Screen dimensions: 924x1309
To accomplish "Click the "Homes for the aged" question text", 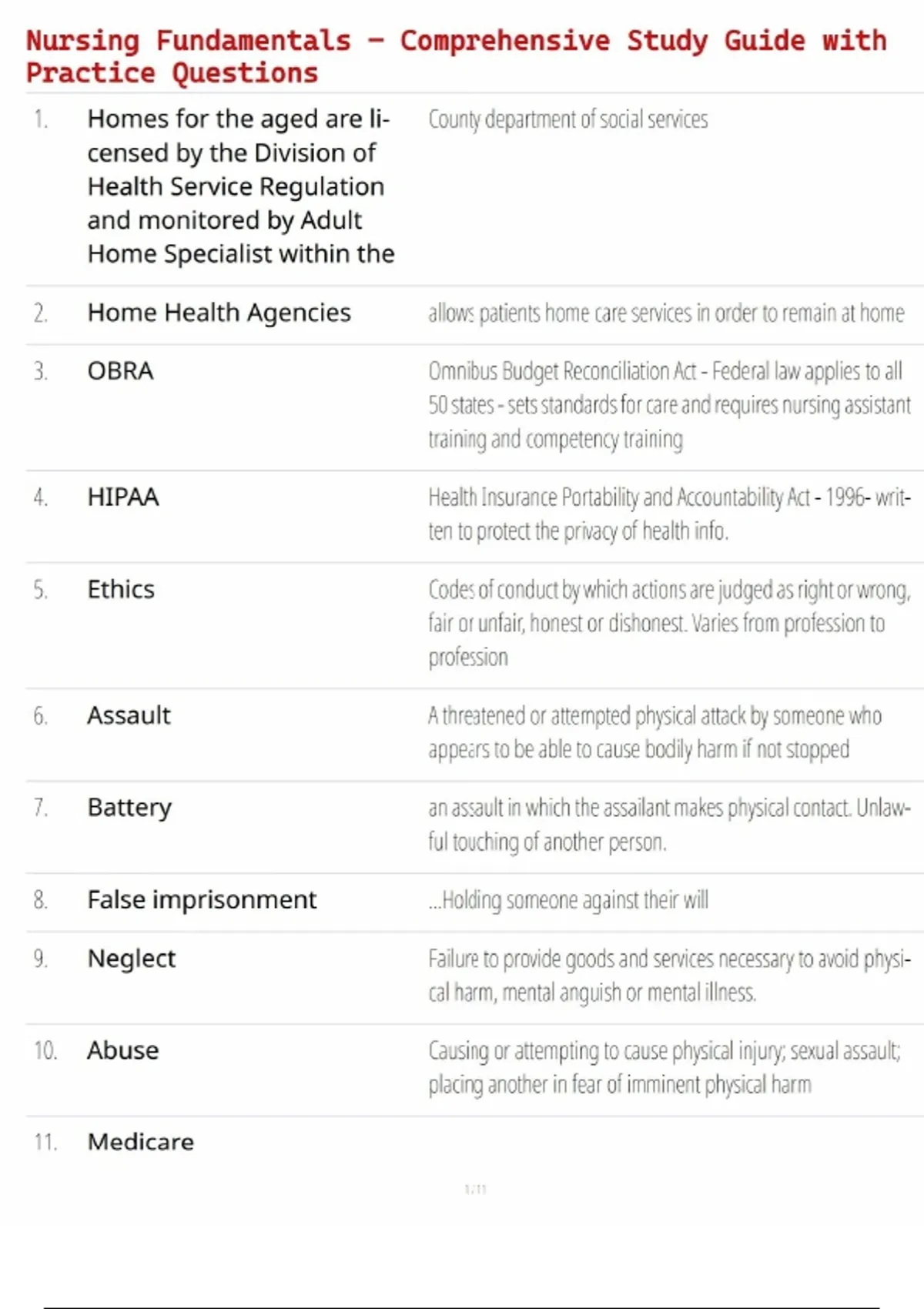I will [240, 186].
